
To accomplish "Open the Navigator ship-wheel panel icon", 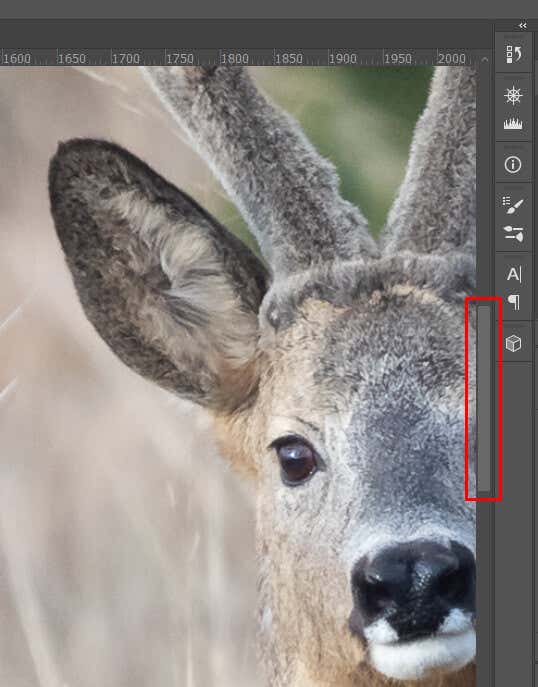I will pyautogui.click(x=513, y=95).
